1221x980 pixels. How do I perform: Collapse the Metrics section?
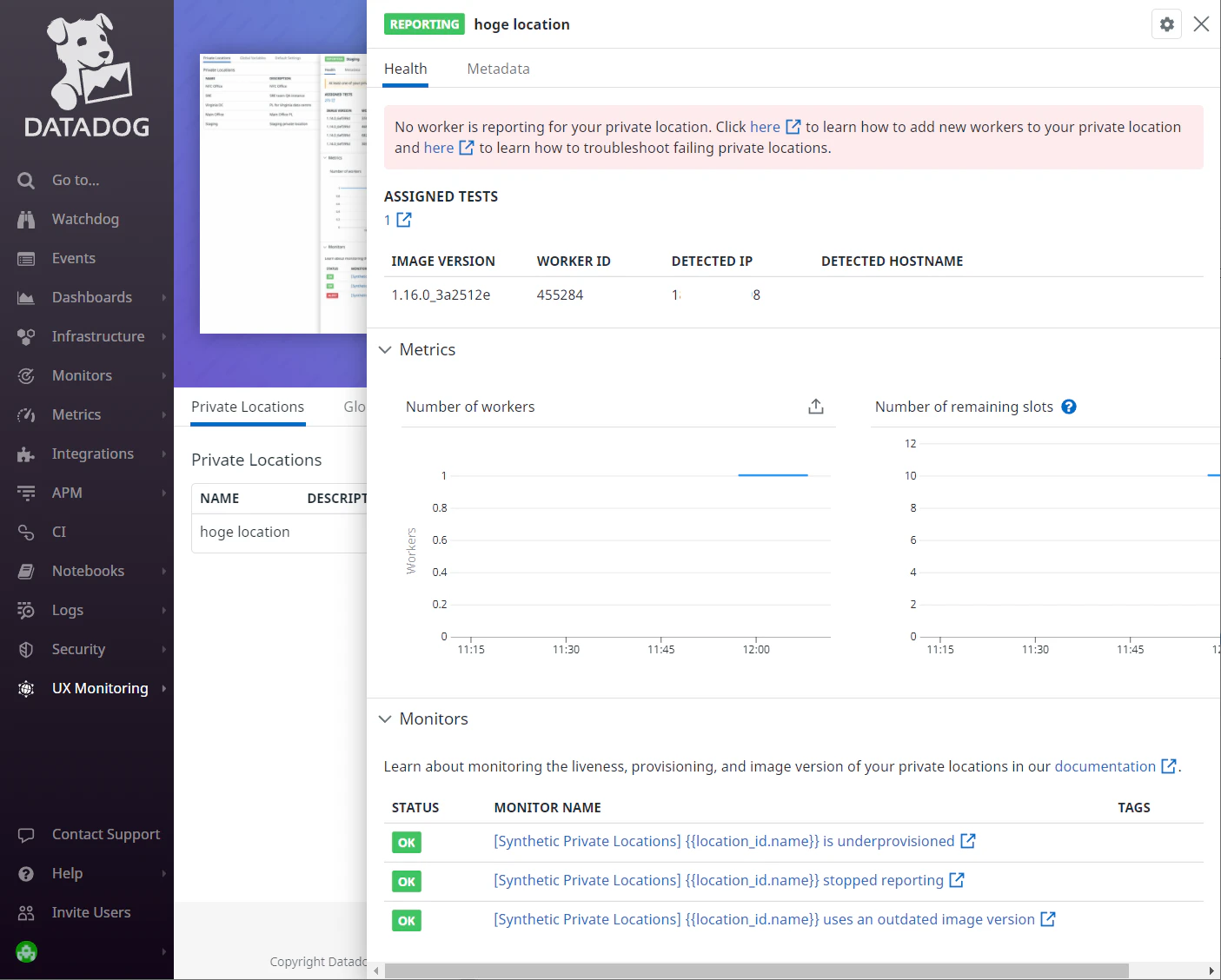pyautogui.click(x=385, y=350)
